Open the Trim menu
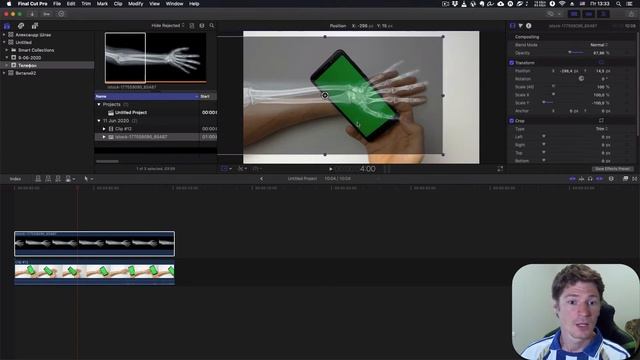 [86, 4]
